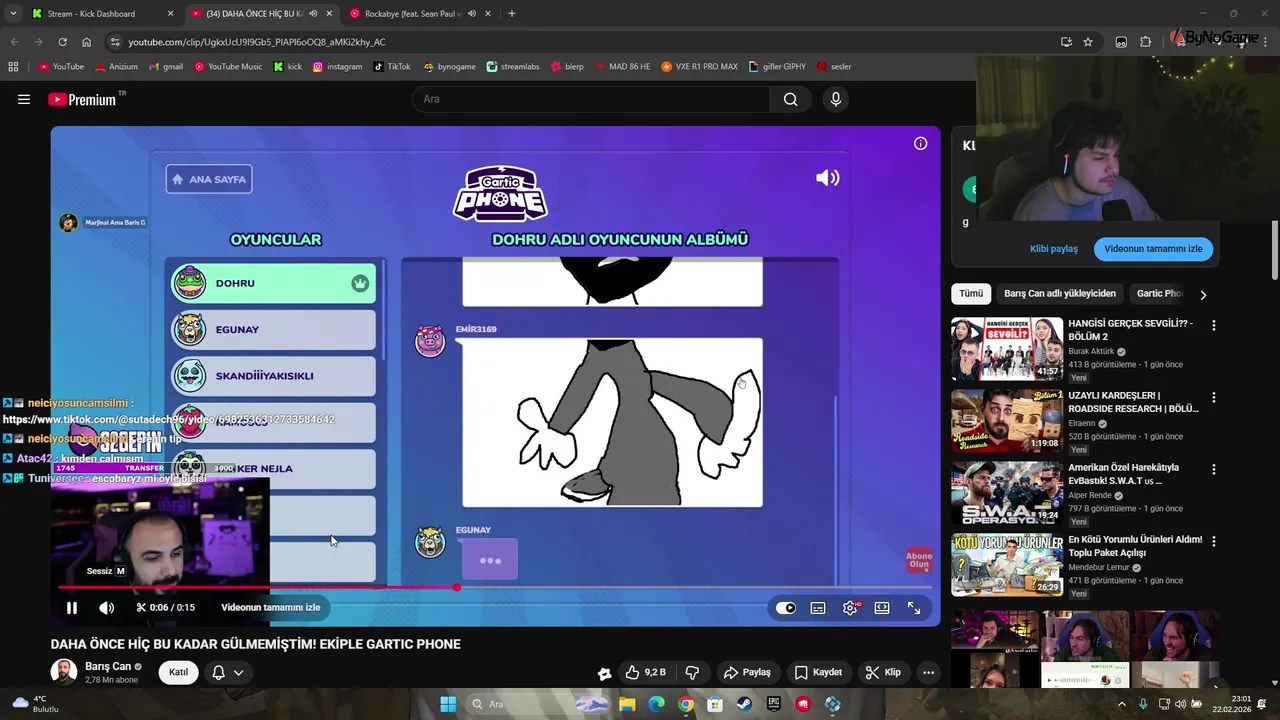
Task: Like the video with thumbs up
Action: (x=645, y=672)
